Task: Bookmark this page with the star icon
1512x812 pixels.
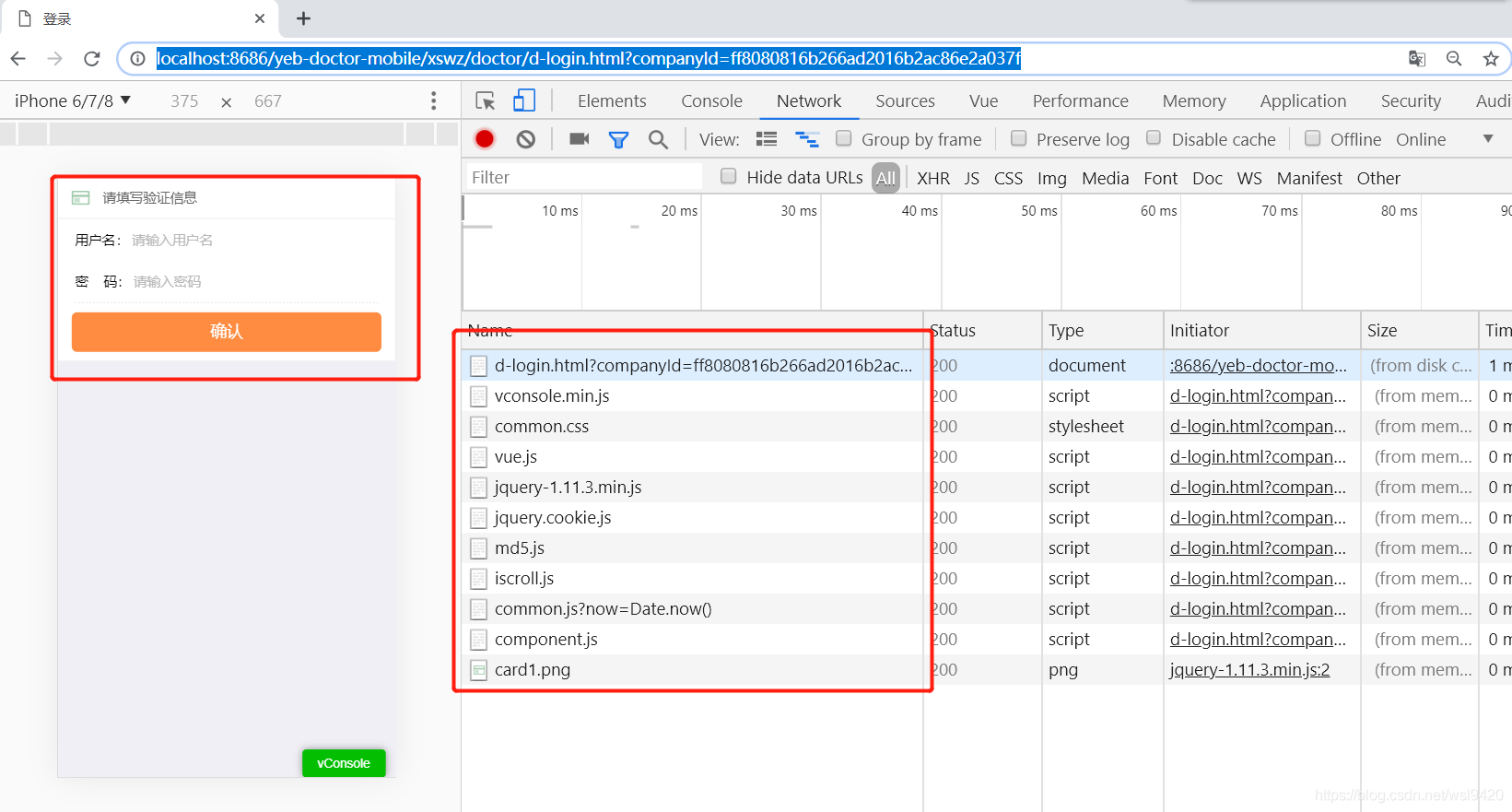Action: tap(1491, 59)
